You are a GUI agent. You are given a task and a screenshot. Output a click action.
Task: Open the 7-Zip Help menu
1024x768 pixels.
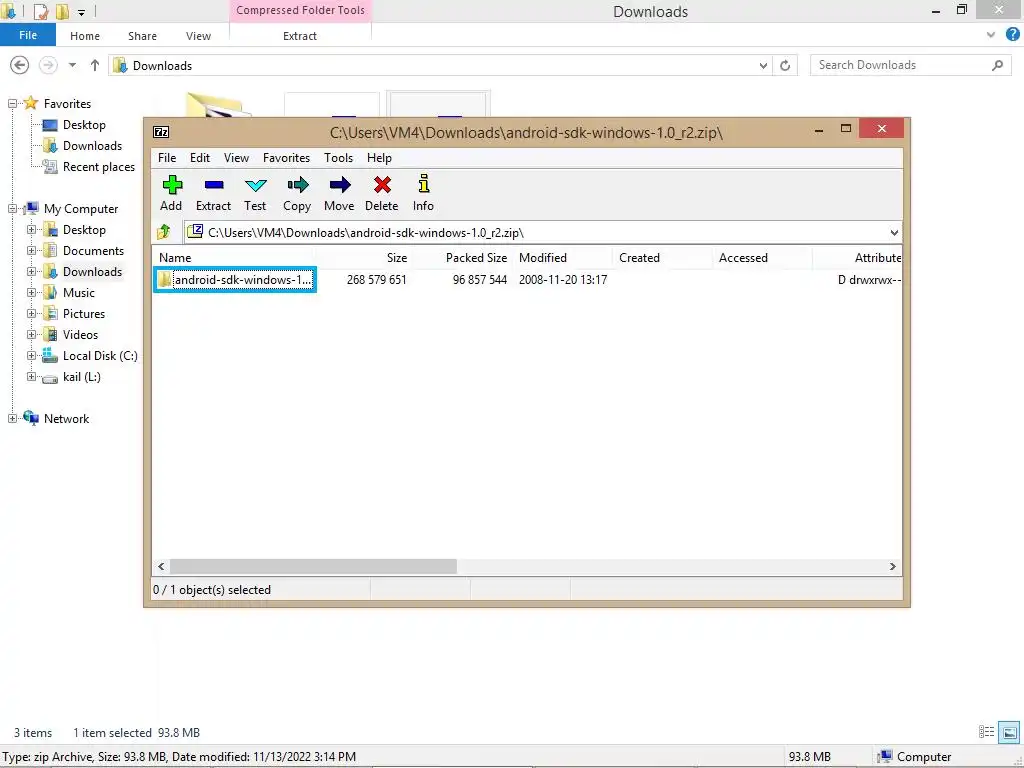pyautogui.click(x=379, y=157)
